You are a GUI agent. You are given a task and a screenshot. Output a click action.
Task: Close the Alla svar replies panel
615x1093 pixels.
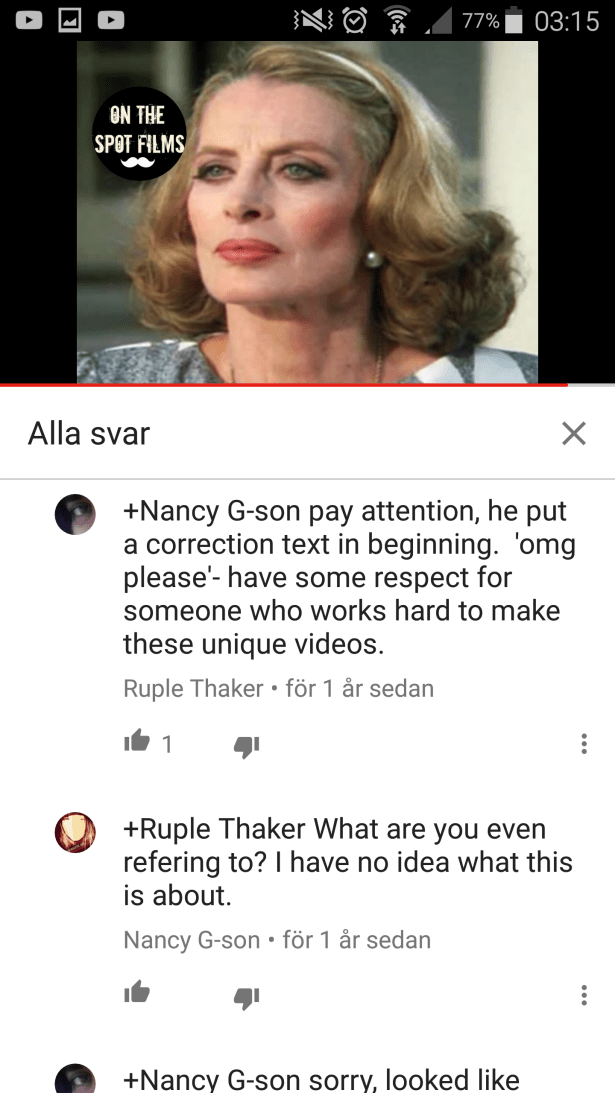tap(574, 434)
